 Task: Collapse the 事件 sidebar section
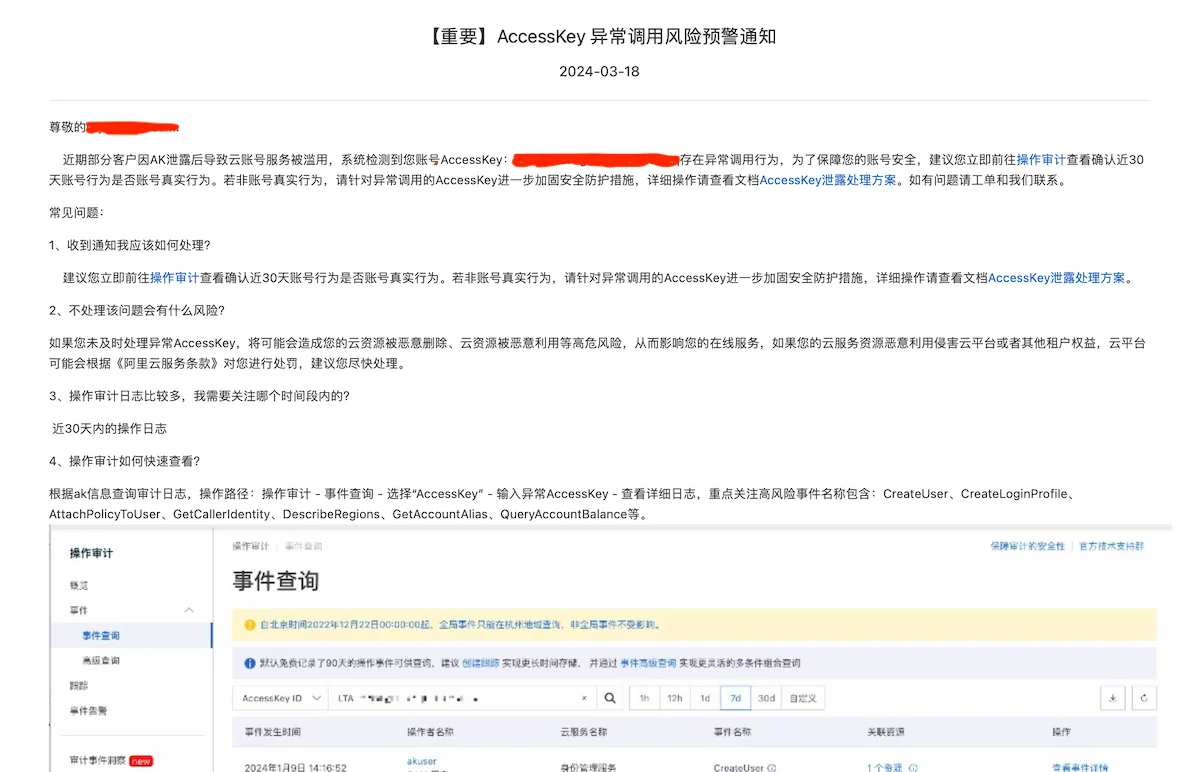point(189,610)
